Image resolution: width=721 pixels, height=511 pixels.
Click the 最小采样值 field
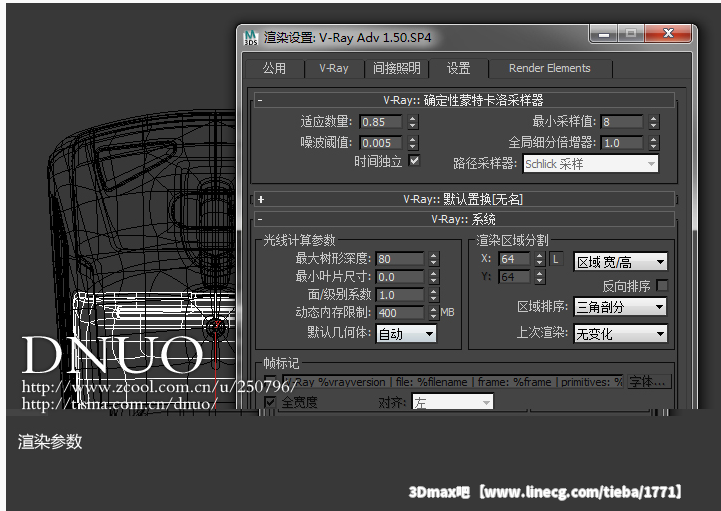tap(622, 122)
